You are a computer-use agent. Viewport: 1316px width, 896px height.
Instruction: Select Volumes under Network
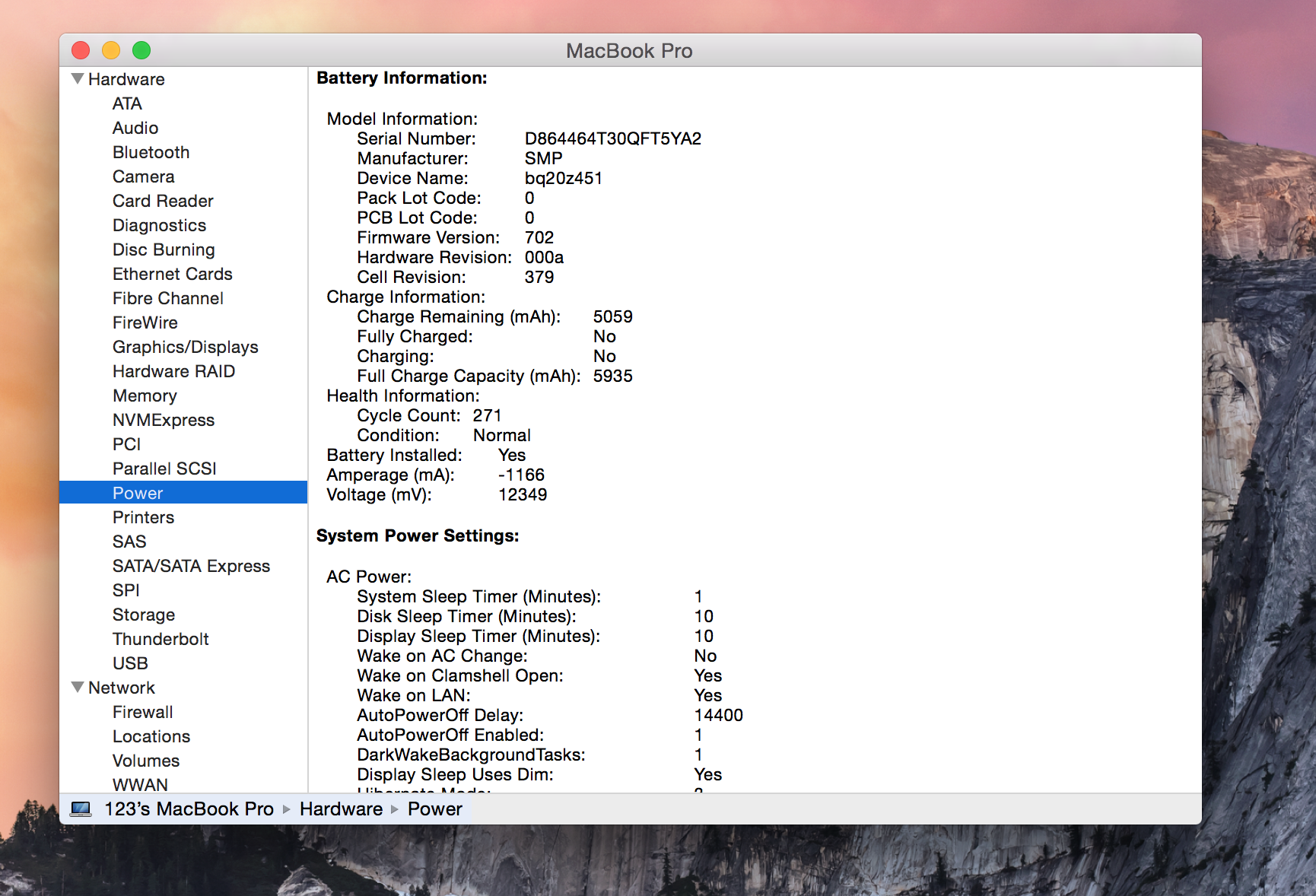[146, 761]
